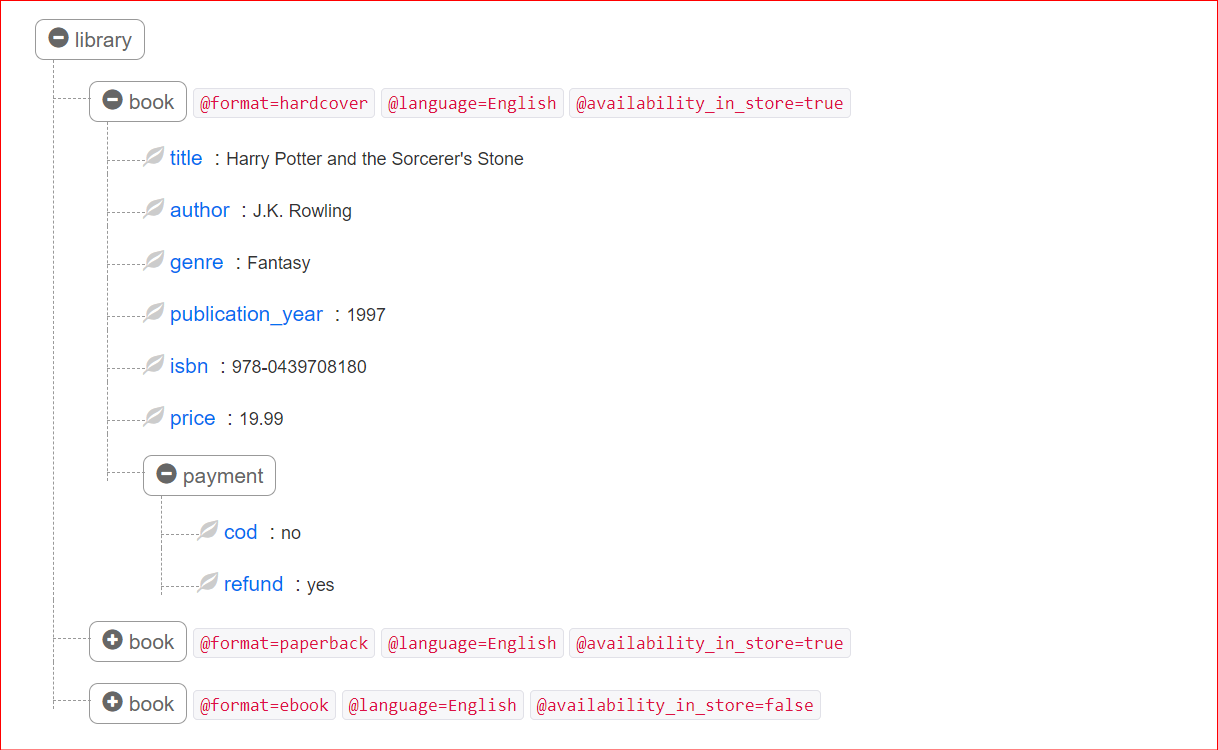Click the refund node label
The width and height of the screenshot is (1218, 750).
253,583
